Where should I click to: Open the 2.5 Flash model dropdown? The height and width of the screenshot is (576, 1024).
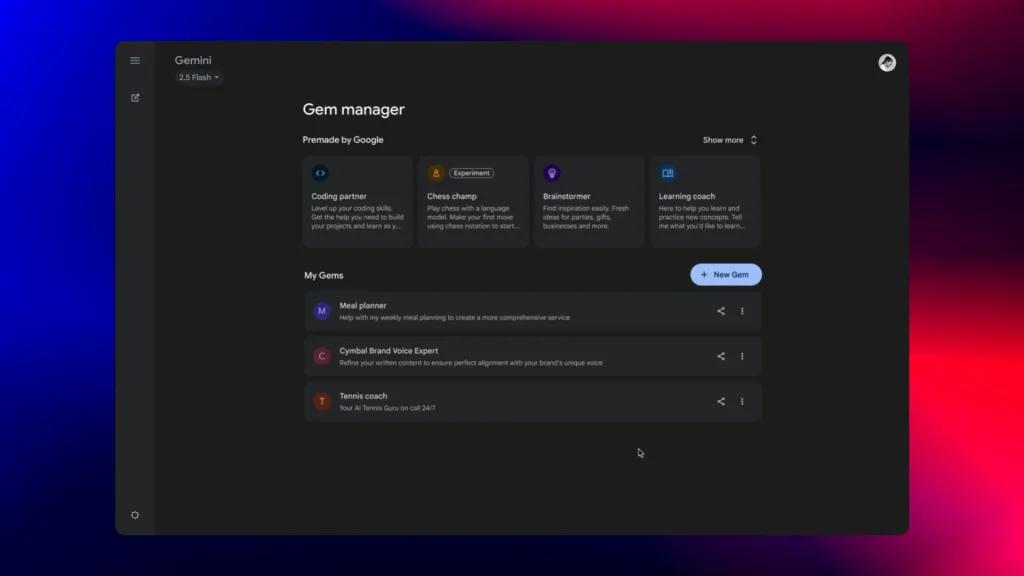[x=199, y=77]
